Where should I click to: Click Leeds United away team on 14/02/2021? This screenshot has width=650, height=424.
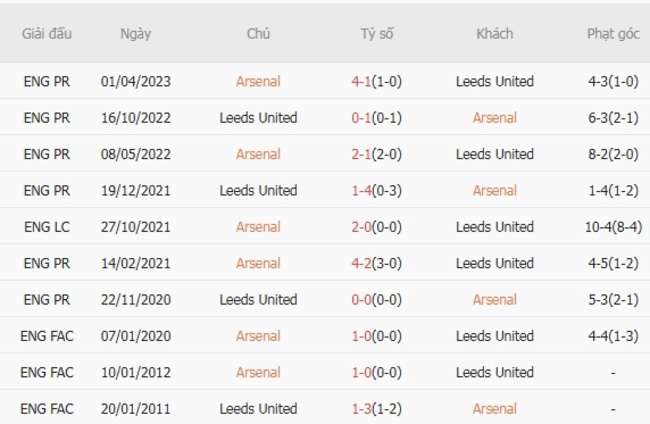[494, 263]
